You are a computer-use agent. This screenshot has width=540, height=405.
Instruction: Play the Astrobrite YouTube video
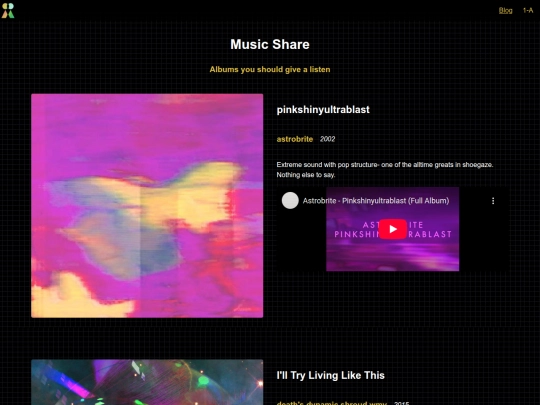click(x=393, y=229)
